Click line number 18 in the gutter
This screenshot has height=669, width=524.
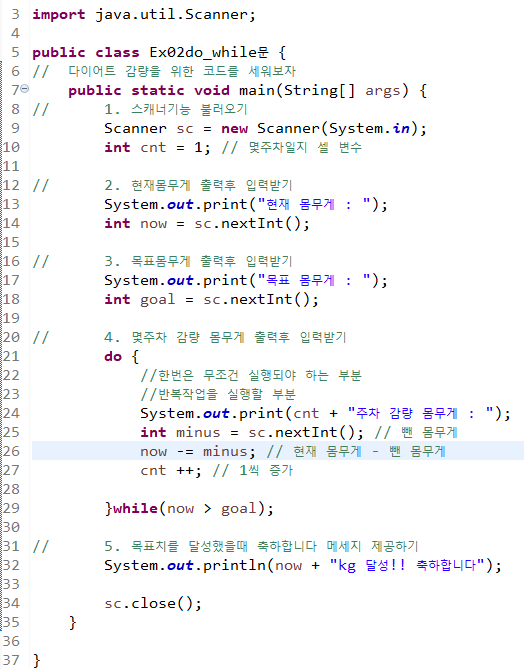[12, 299]
